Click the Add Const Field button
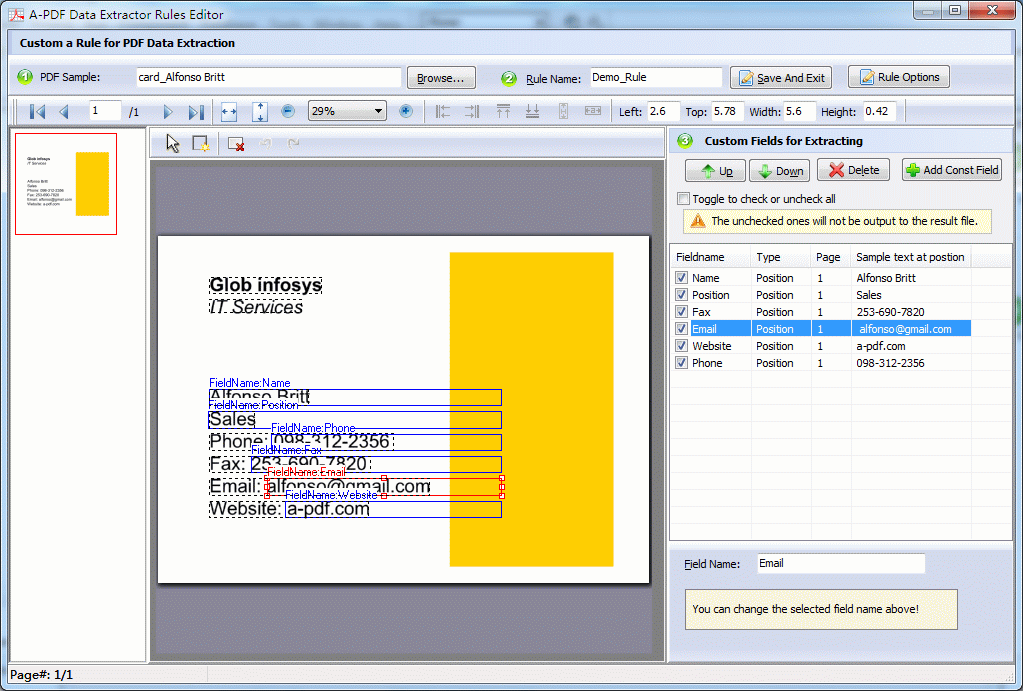 click(951, 169)
